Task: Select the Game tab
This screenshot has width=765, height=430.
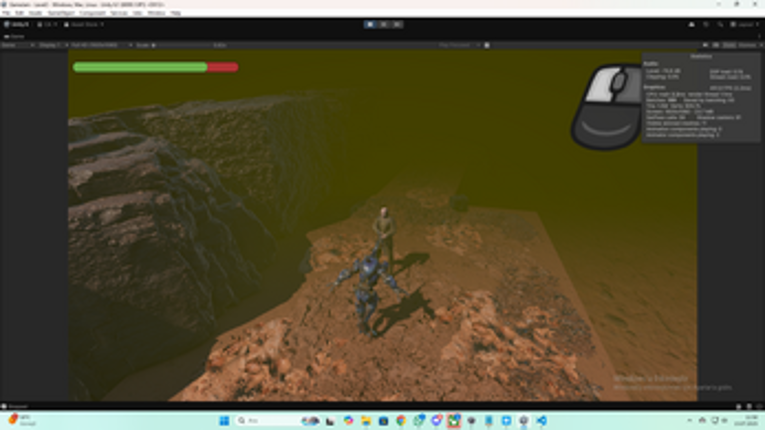Action: pyautogui.click(x=14, y=36)
